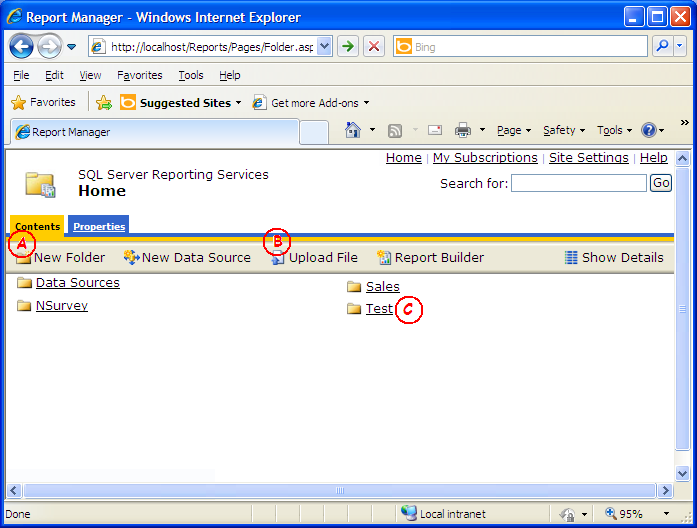Screen dimensions: 697x528
Task: Open the Sales folder link
Action: pos(383,287)
